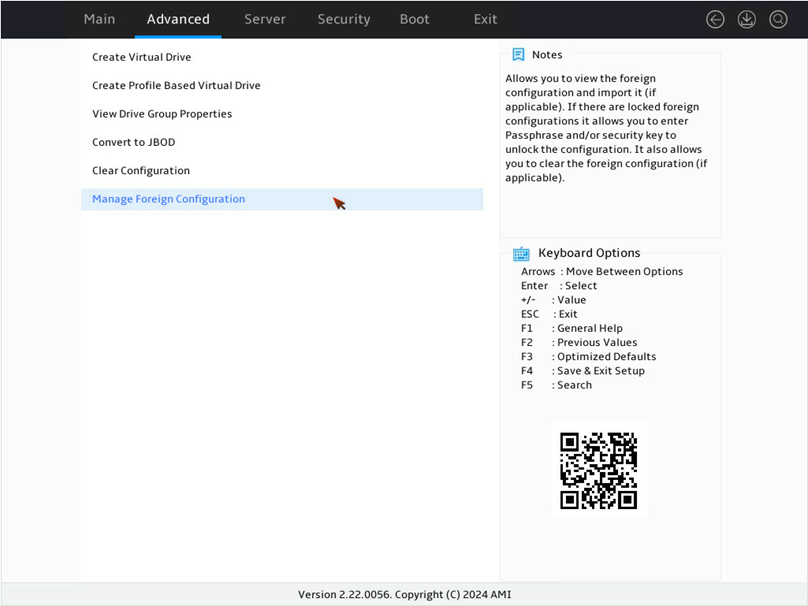808x606 pixels.
Task: Click the Notes panel icon
Action: [x=518, y=55]
